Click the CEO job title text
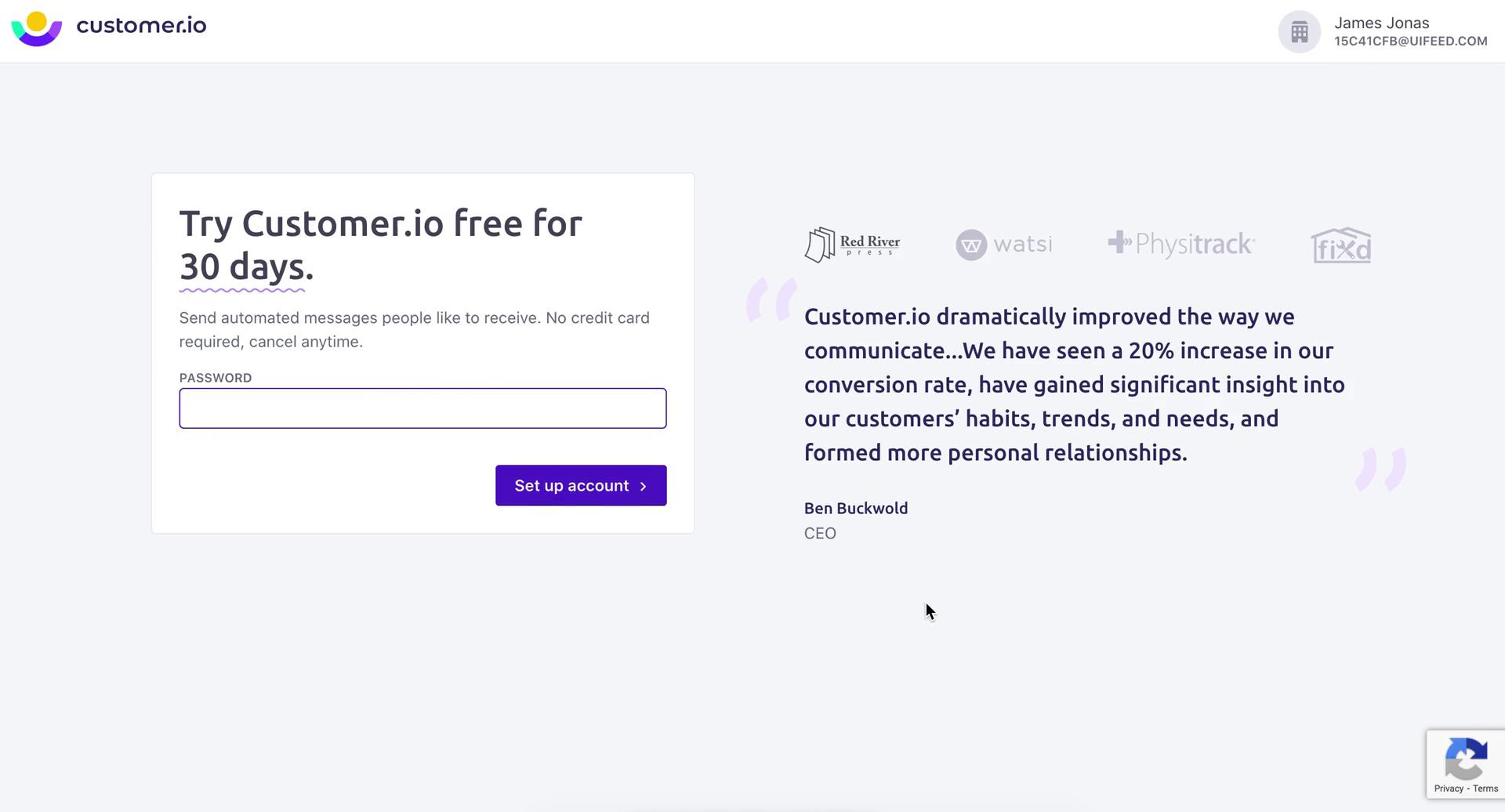 (819, 533)
